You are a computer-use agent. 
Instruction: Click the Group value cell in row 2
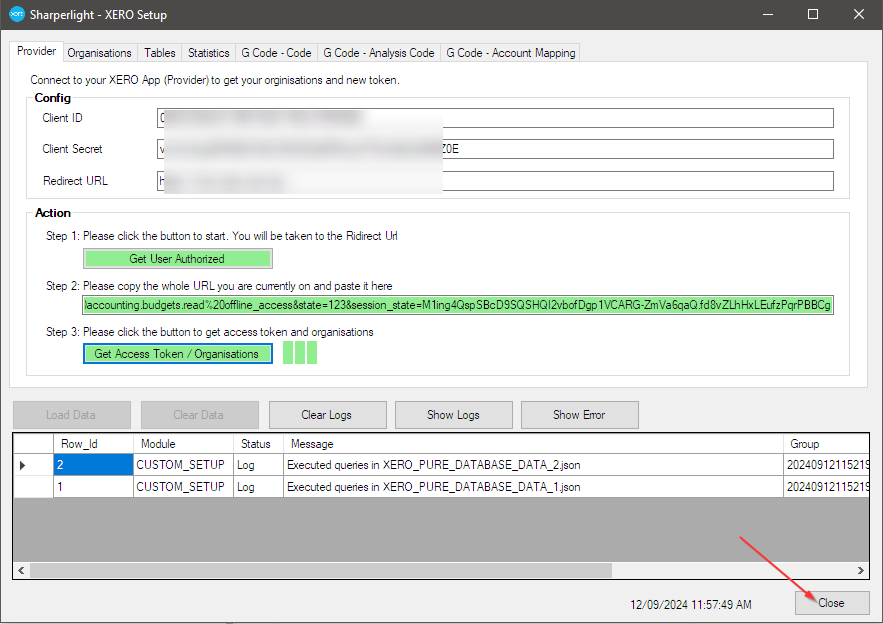pyautogui.click(x=826, y=465)
